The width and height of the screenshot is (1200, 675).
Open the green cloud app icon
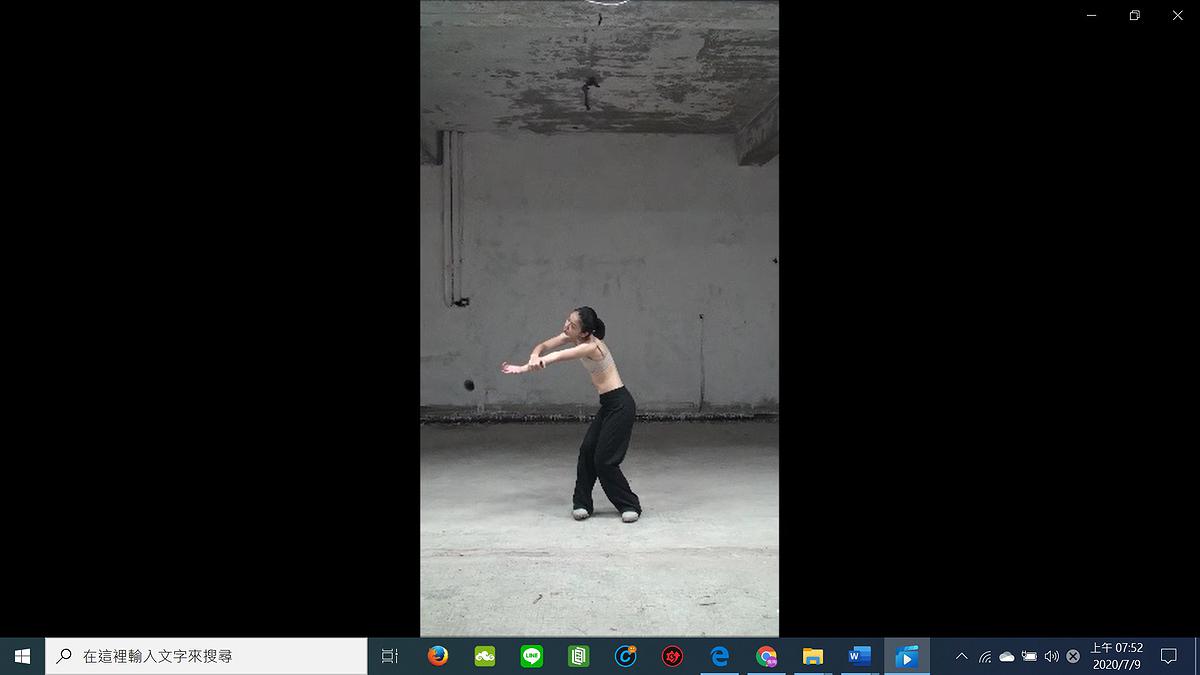[485, 656]
